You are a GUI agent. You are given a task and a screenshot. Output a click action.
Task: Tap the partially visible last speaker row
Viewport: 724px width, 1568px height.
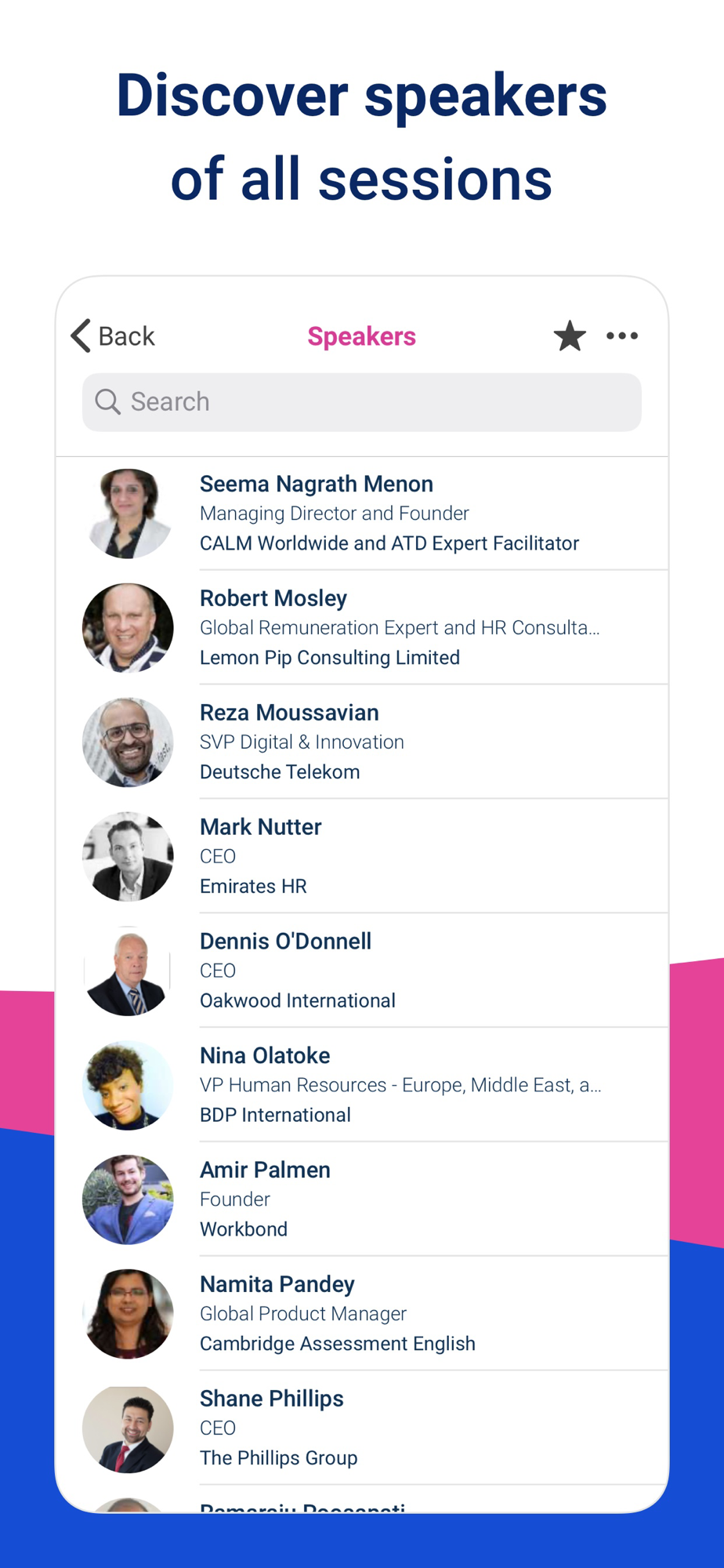click(362, 1500)
